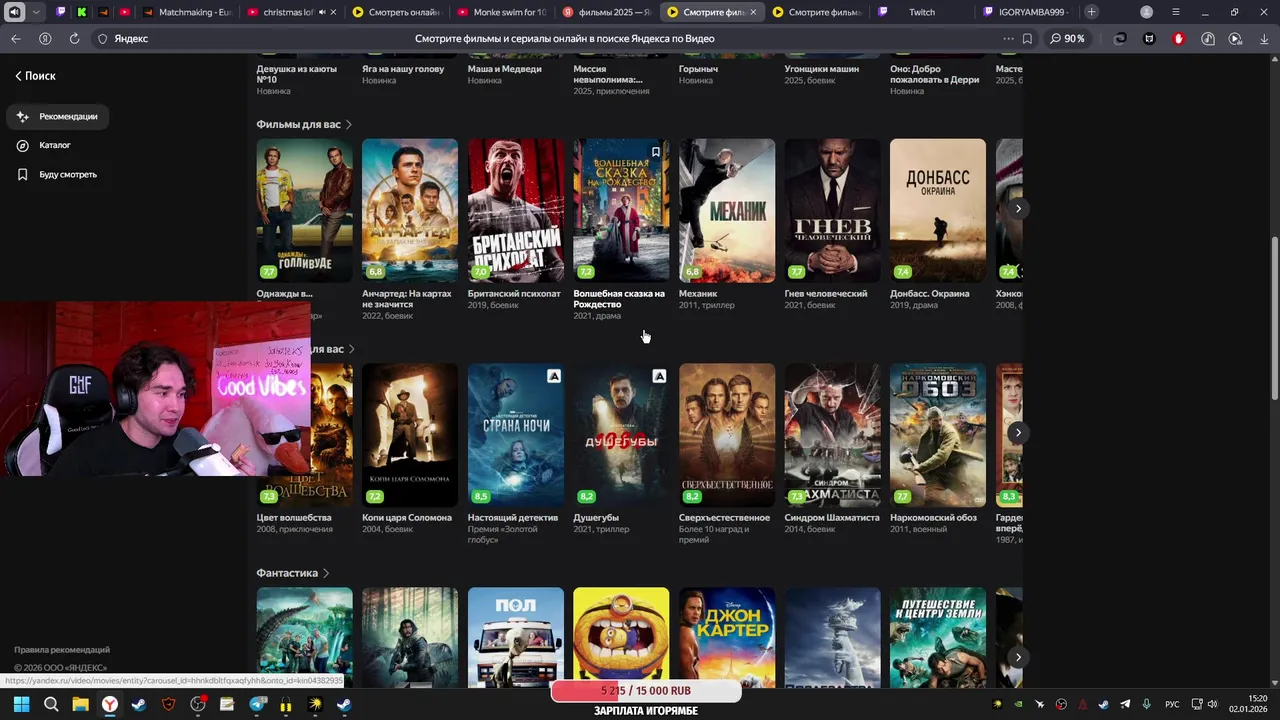Click the microphone tray icon

1146,704
